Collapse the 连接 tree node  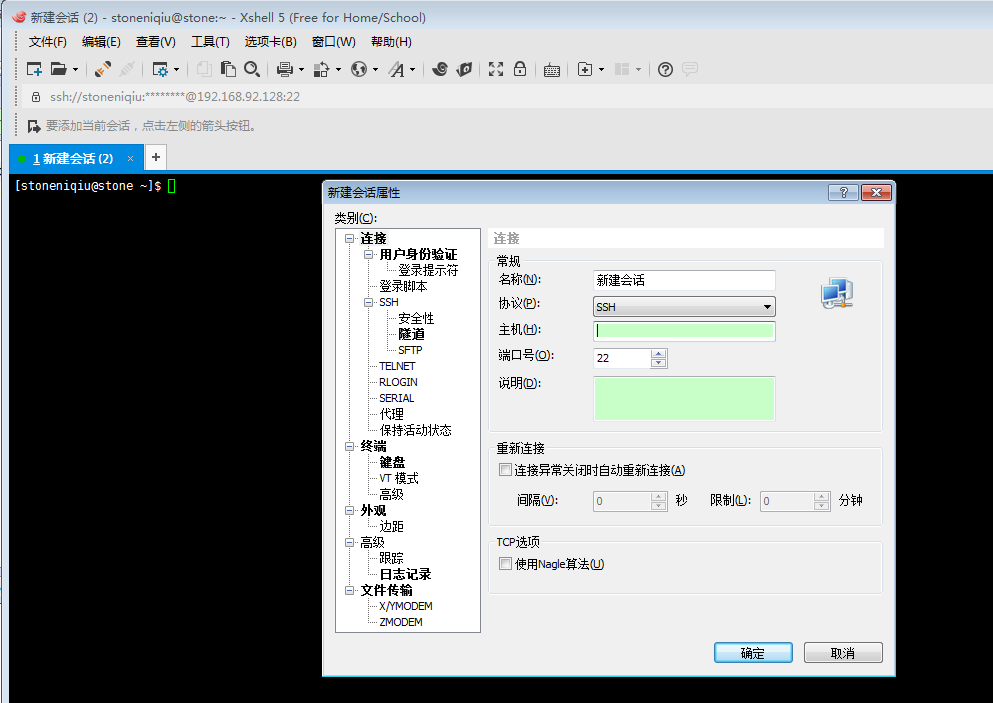pos(349,239)
